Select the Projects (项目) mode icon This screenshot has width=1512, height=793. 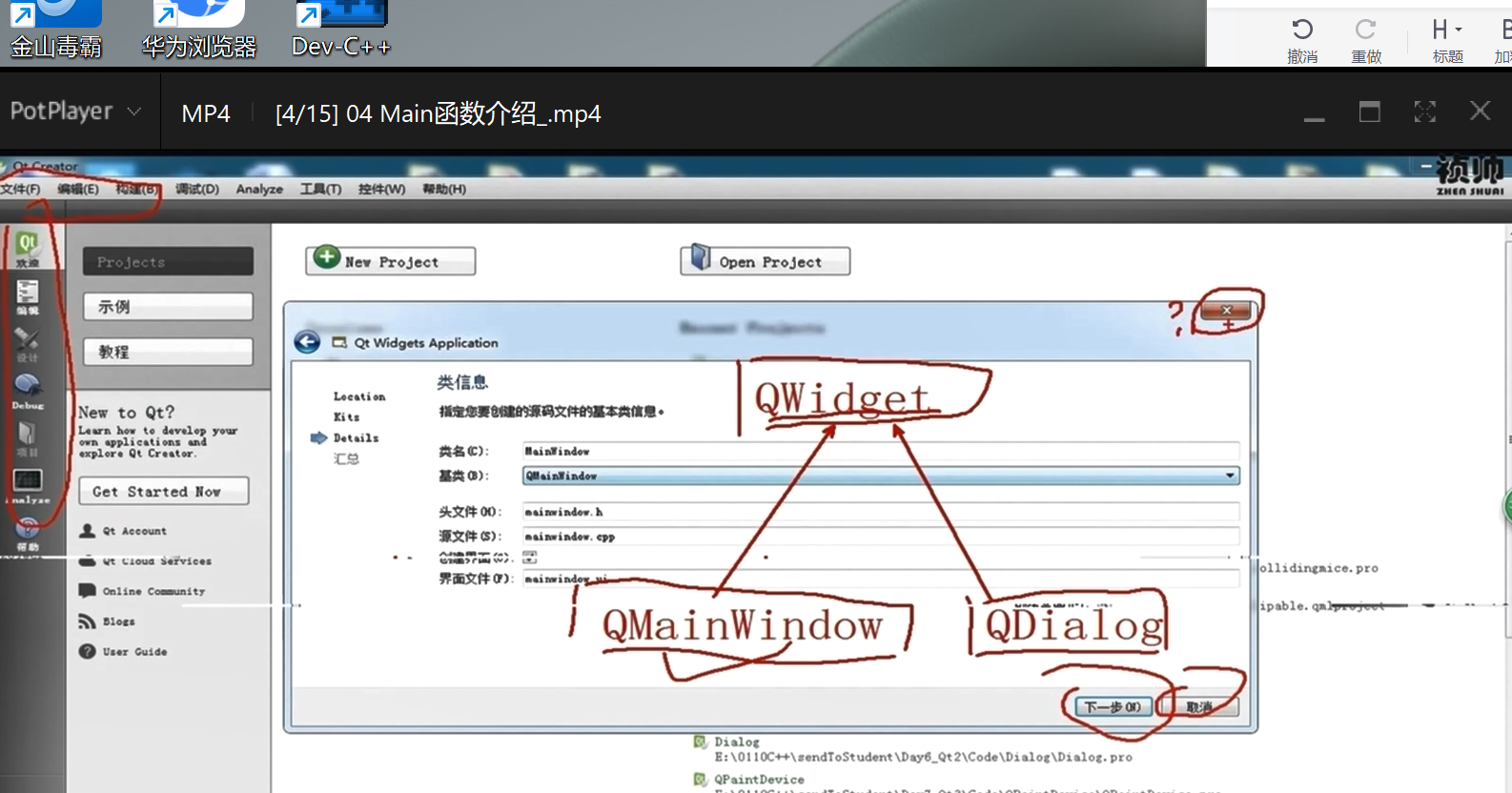point(28,438)
